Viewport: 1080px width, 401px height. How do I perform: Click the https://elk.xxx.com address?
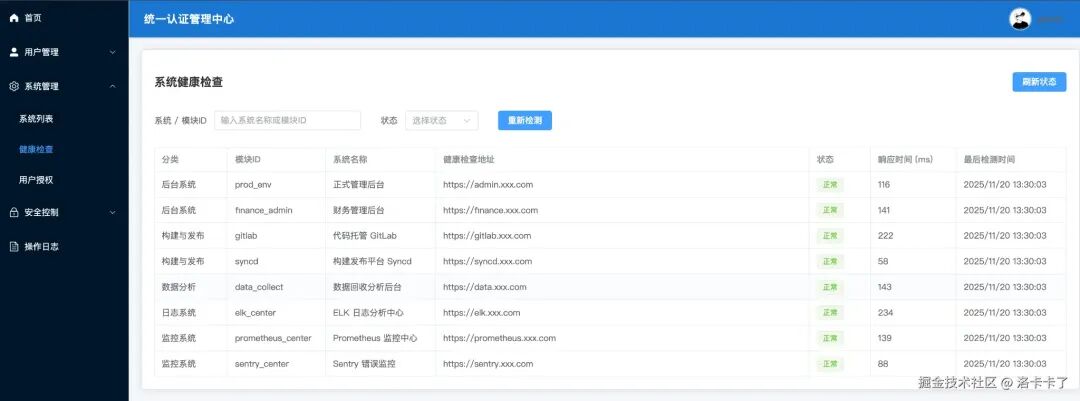482,313
